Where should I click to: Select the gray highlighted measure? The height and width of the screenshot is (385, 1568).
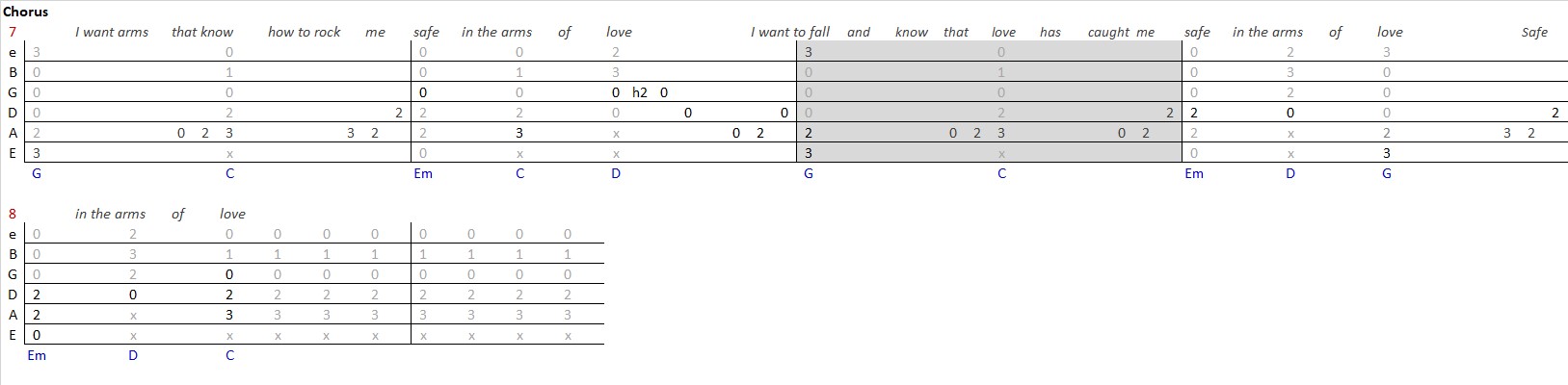pyautogui.click(x=990, y=103)
